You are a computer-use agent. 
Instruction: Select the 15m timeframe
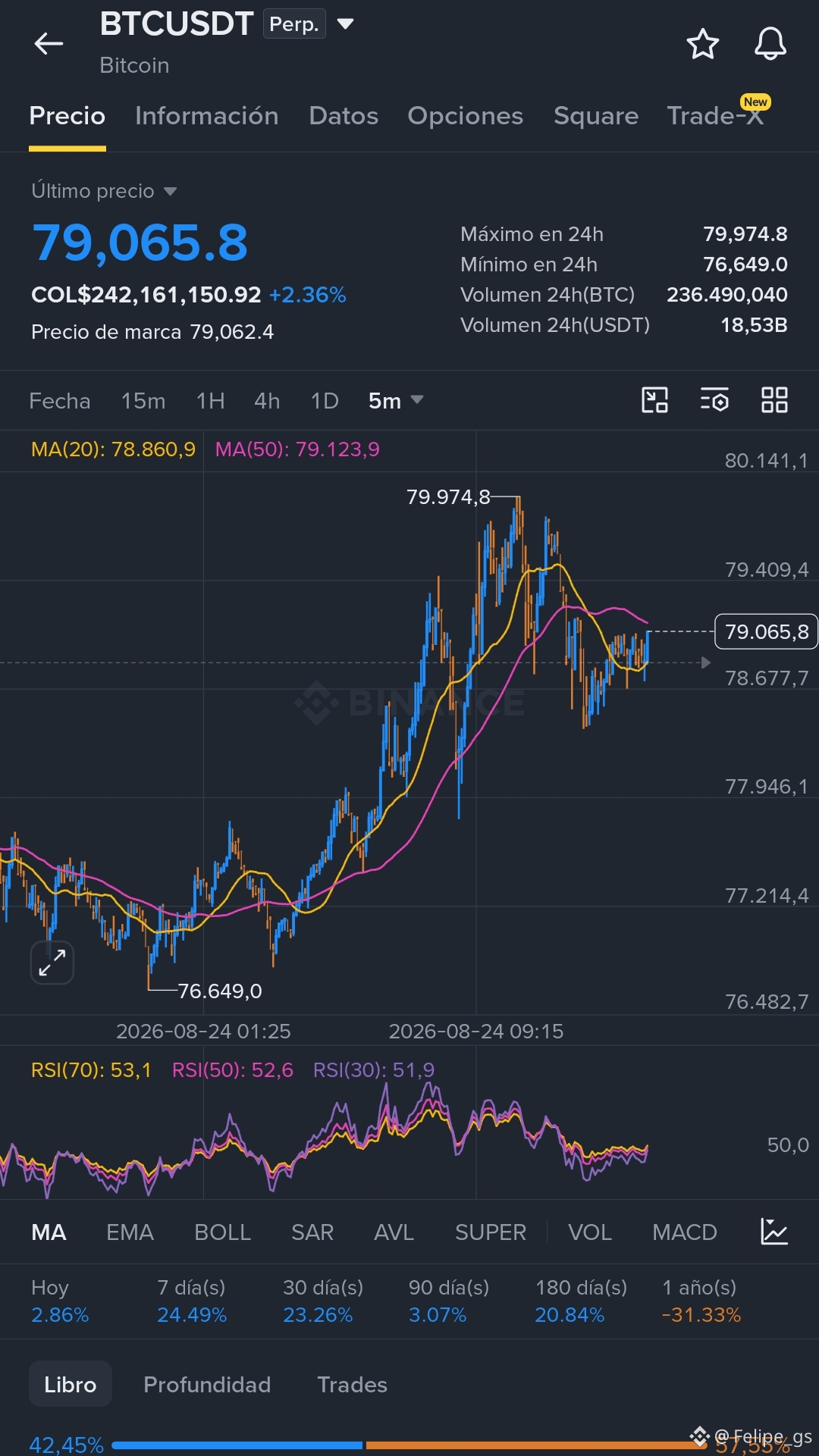[143, 401]
